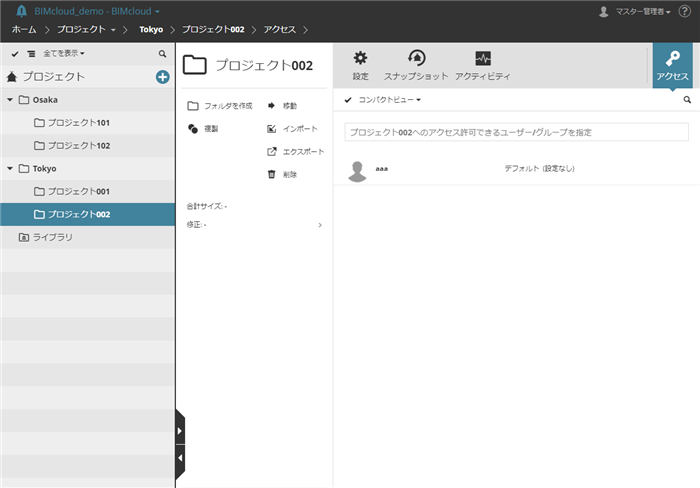700x488 pixels.
Task: Click the aaa user name
Action: coord(382,169)
